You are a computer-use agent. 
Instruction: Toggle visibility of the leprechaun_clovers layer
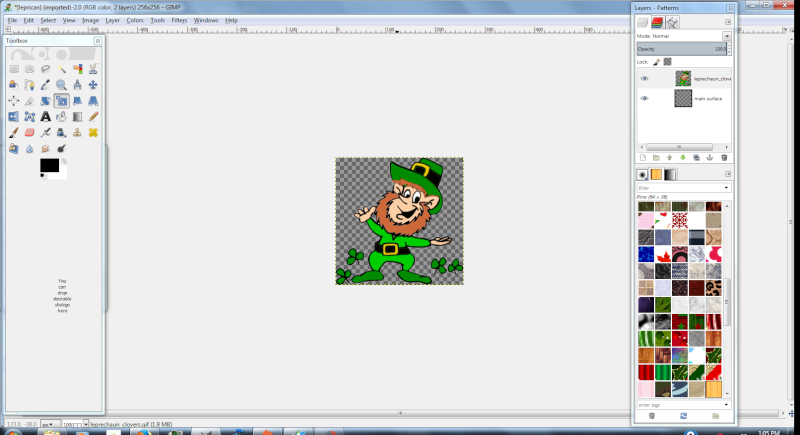pyautogui.click(x=644, y=79)
